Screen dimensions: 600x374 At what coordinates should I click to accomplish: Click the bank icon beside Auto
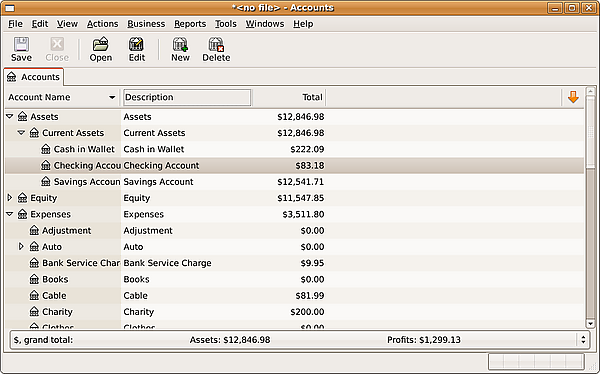[x=34, y=247]
